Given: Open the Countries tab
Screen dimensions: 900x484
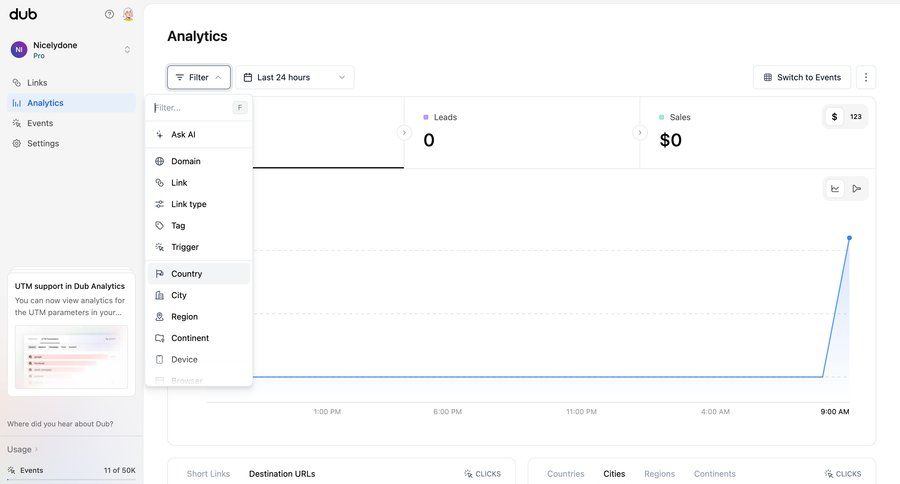Looking at the screenshot, I should pyautogui.click(x=565, y=474).
